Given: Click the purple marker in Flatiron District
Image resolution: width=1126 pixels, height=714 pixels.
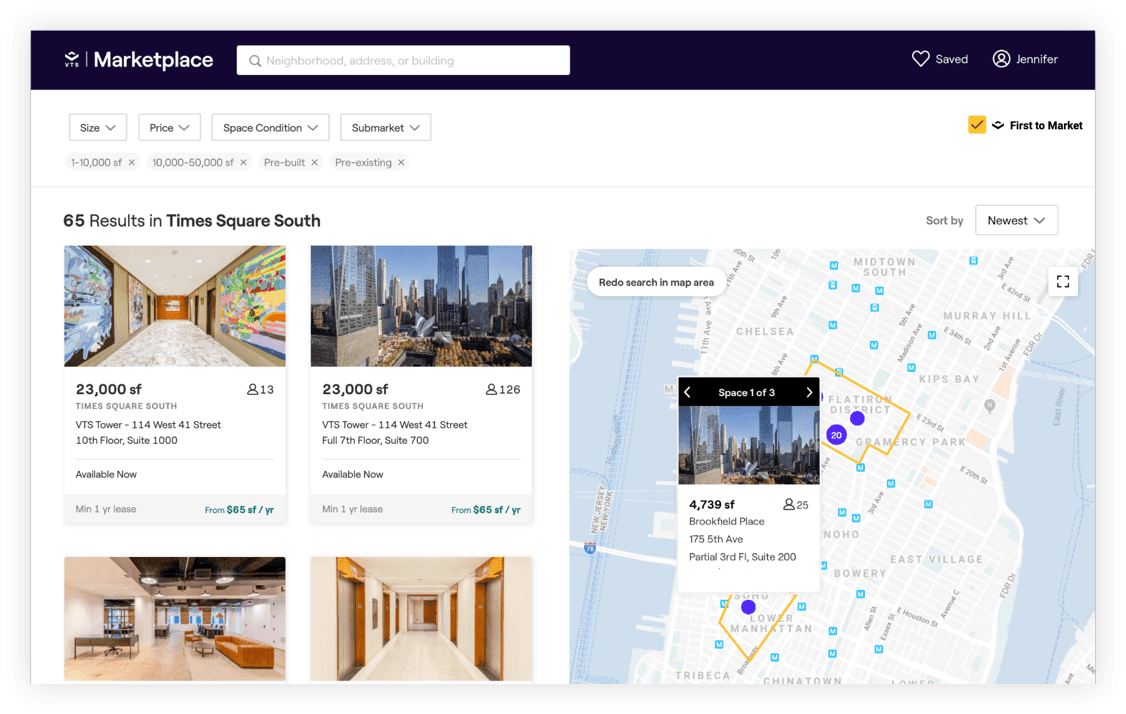Looking at the screenshot, I should [857, 417].
